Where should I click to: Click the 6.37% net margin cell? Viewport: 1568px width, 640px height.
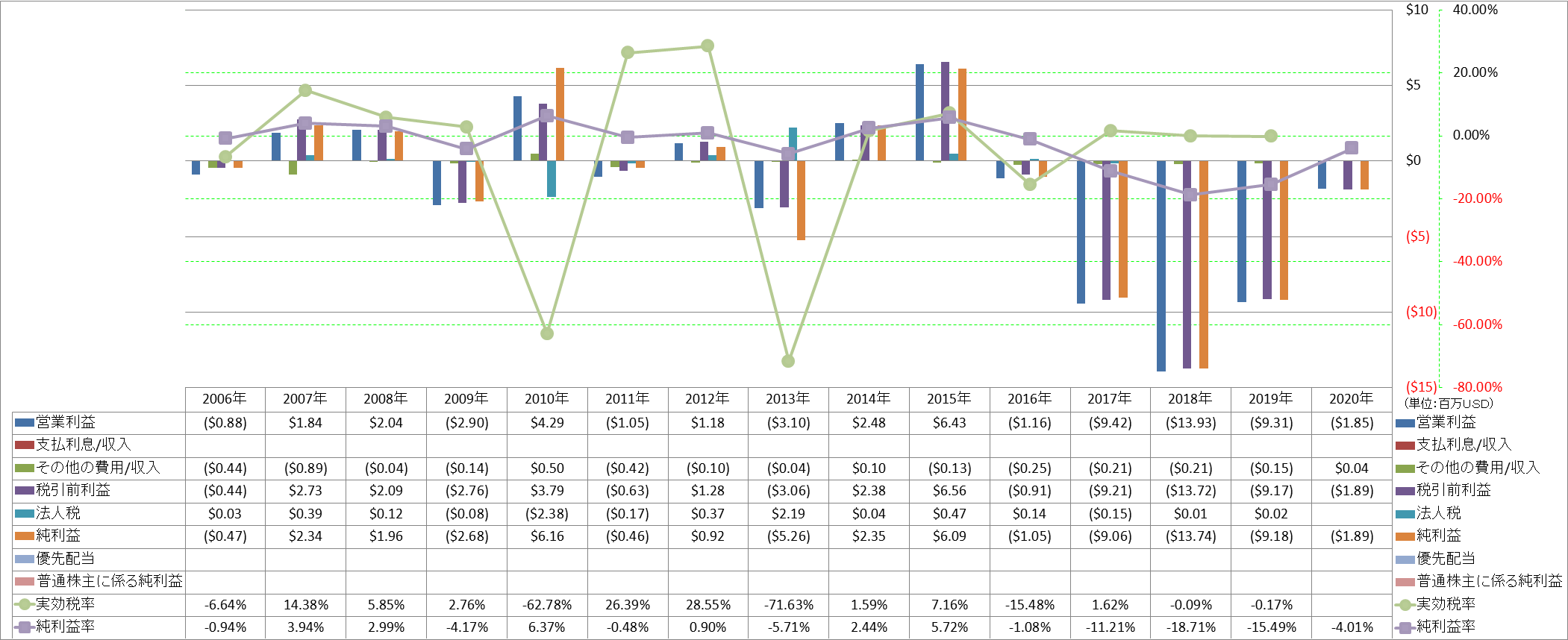(x=547, y=627)
